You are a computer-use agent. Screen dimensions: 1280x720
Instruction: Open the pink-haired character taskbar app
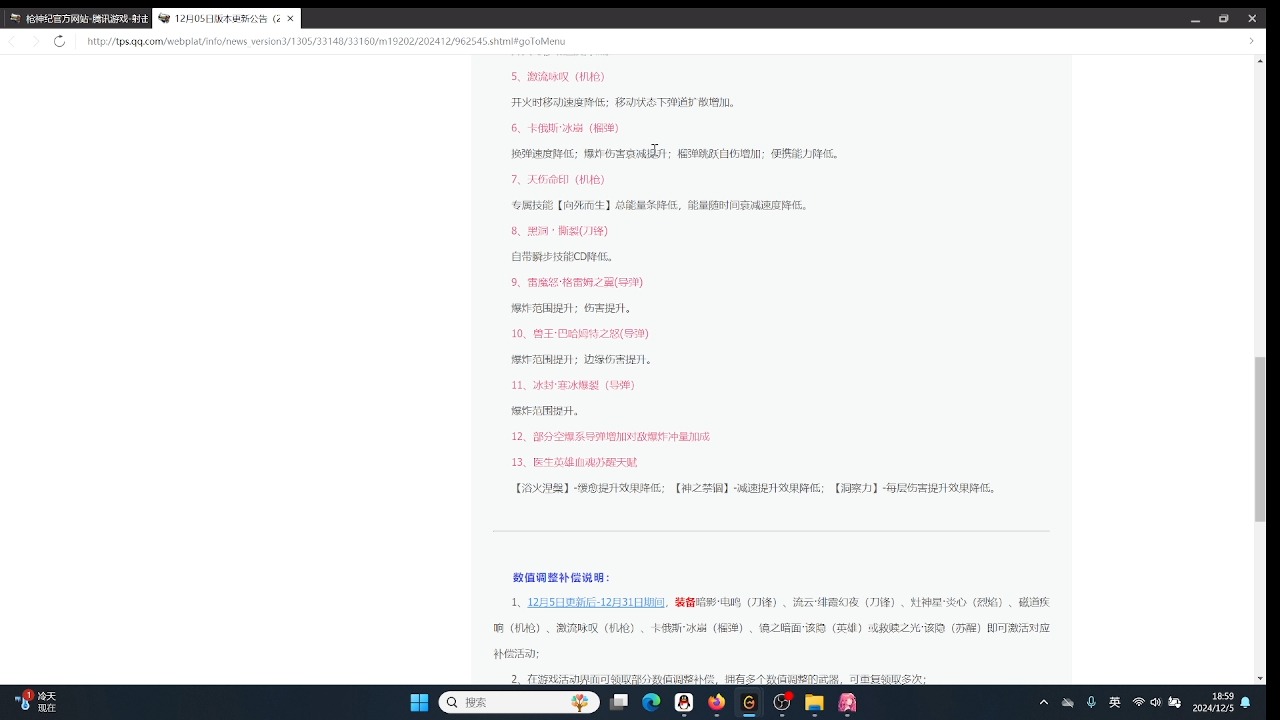pyautogui.click(x=847, y=702)
